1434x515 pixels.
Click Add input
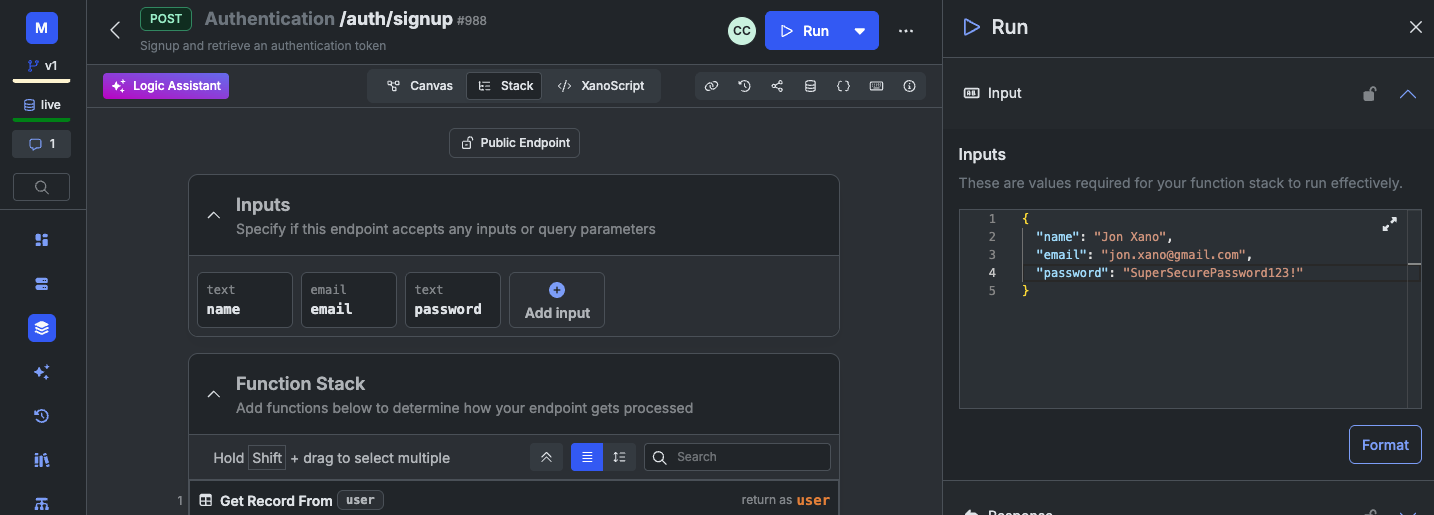pos(557,300)
